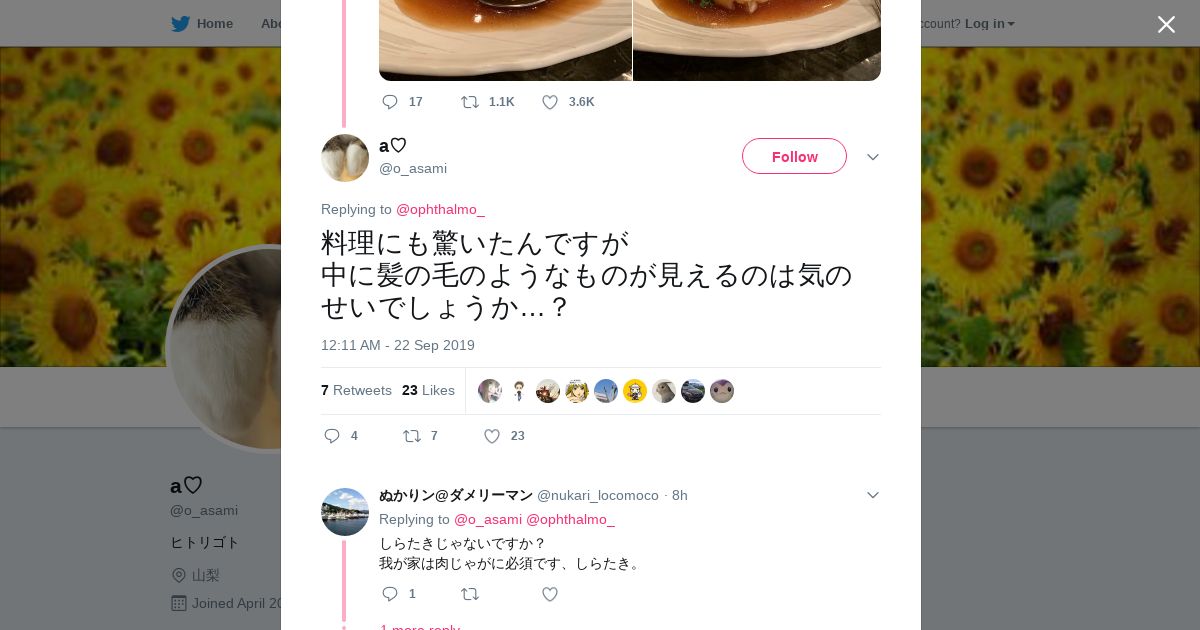This screenshot has width=1200, height=630.
Task: View the 23 Likes list
Action: point(428,390)
